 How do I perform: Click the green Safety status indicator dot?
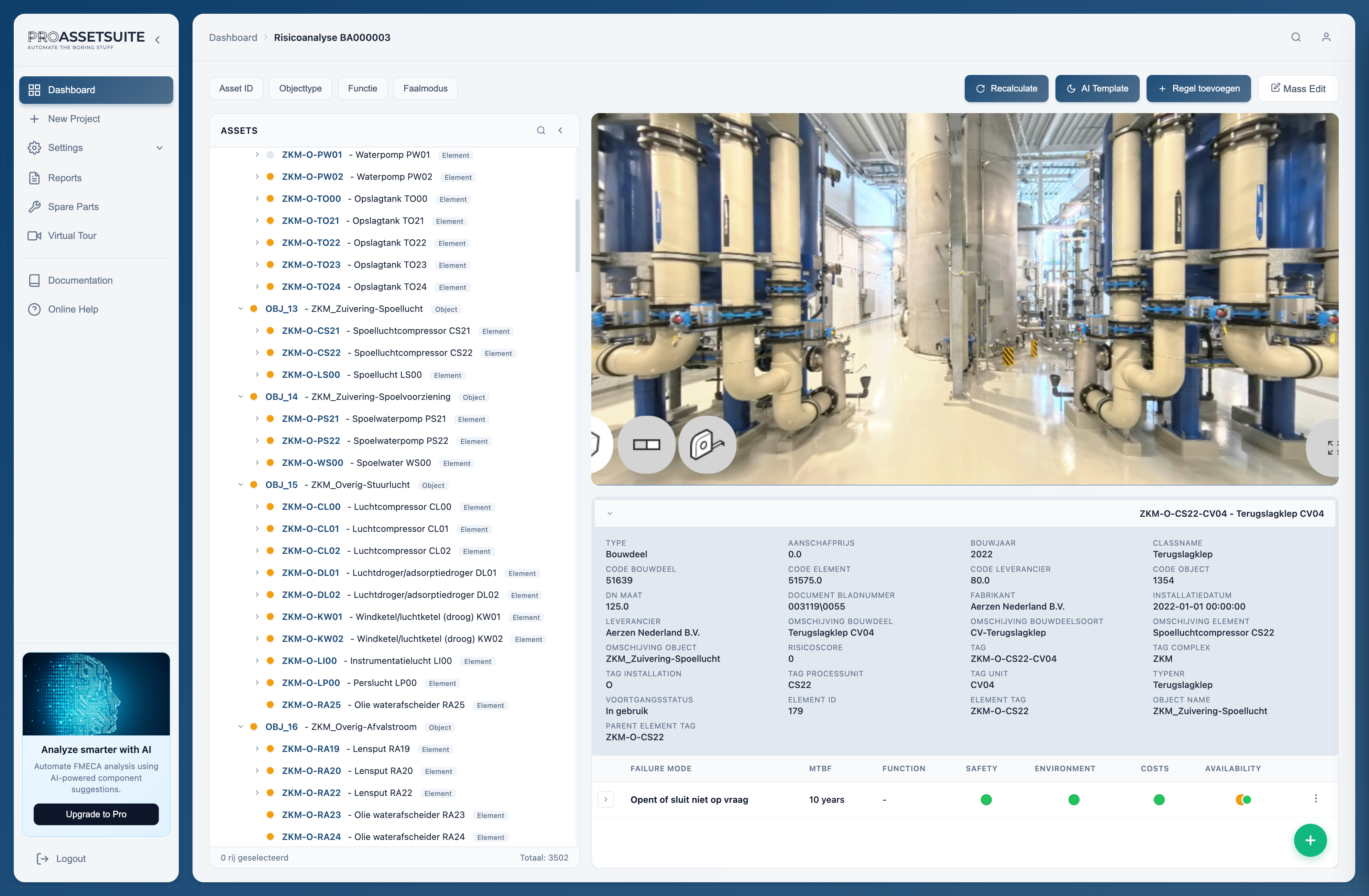point(986,799)
